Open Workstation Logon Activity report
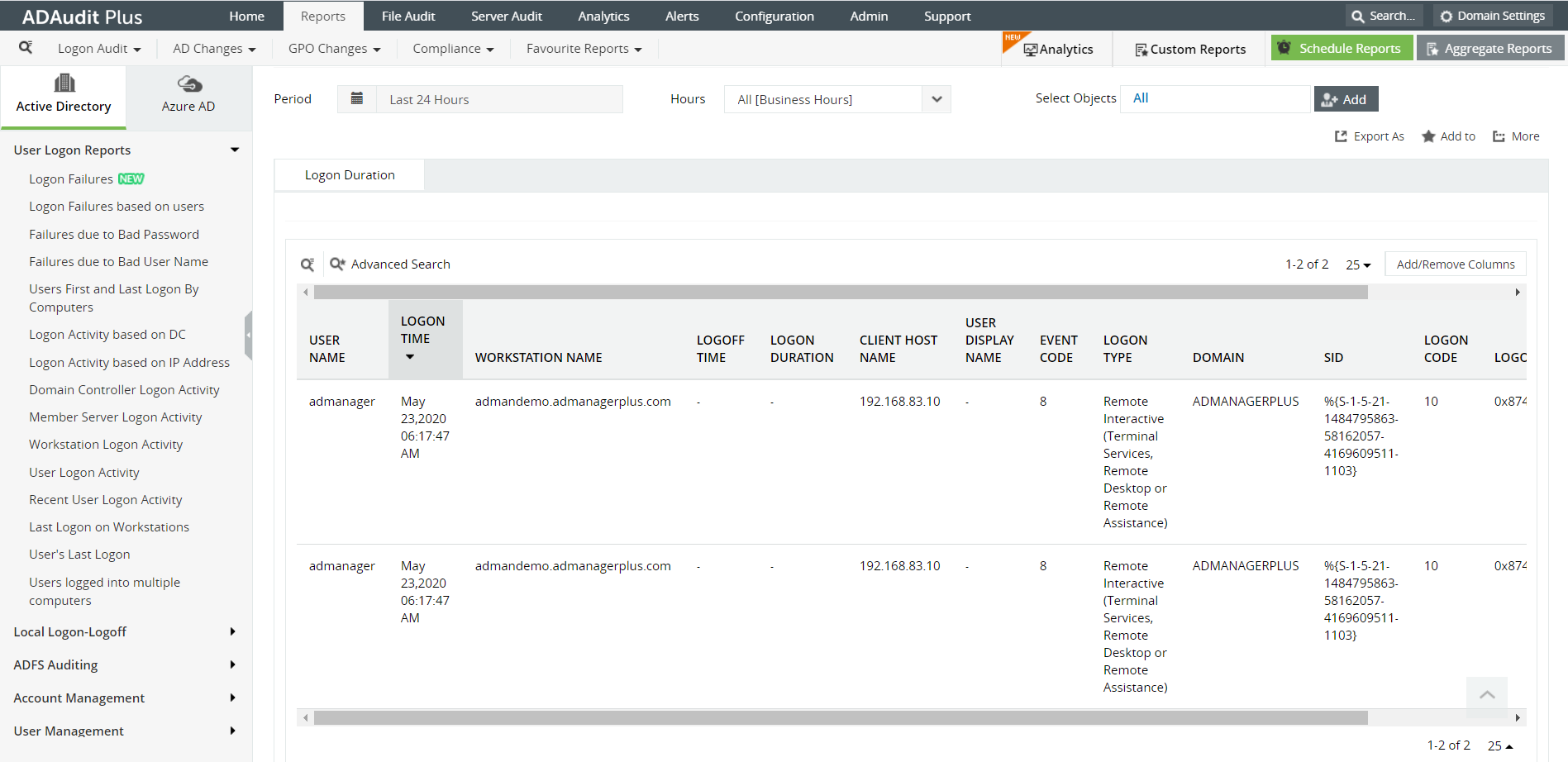Screen dimensions: 1568x762 [106, 444]
